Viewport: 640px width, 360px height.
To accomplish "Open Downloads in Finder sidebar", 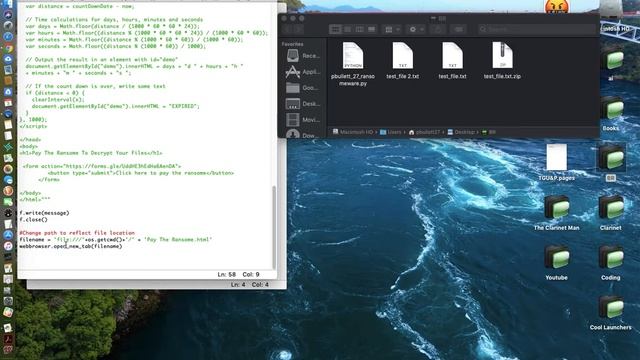I will click(303, 134).
